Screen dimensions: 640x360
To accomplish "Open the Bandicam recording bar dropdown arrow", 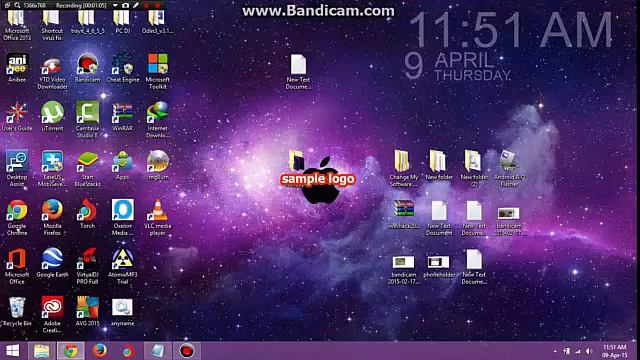I will point(115,6).
